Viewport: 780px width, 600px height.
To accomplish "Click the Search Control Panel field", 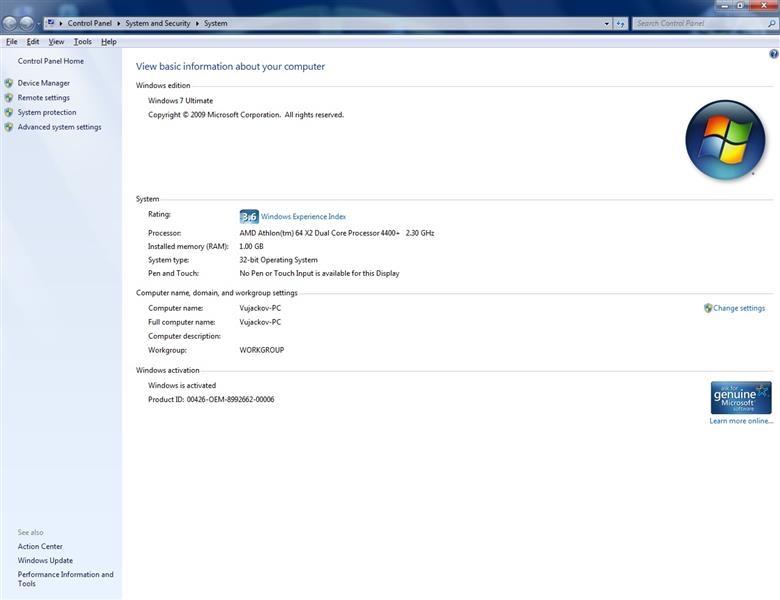I will (x=705, y=23).
